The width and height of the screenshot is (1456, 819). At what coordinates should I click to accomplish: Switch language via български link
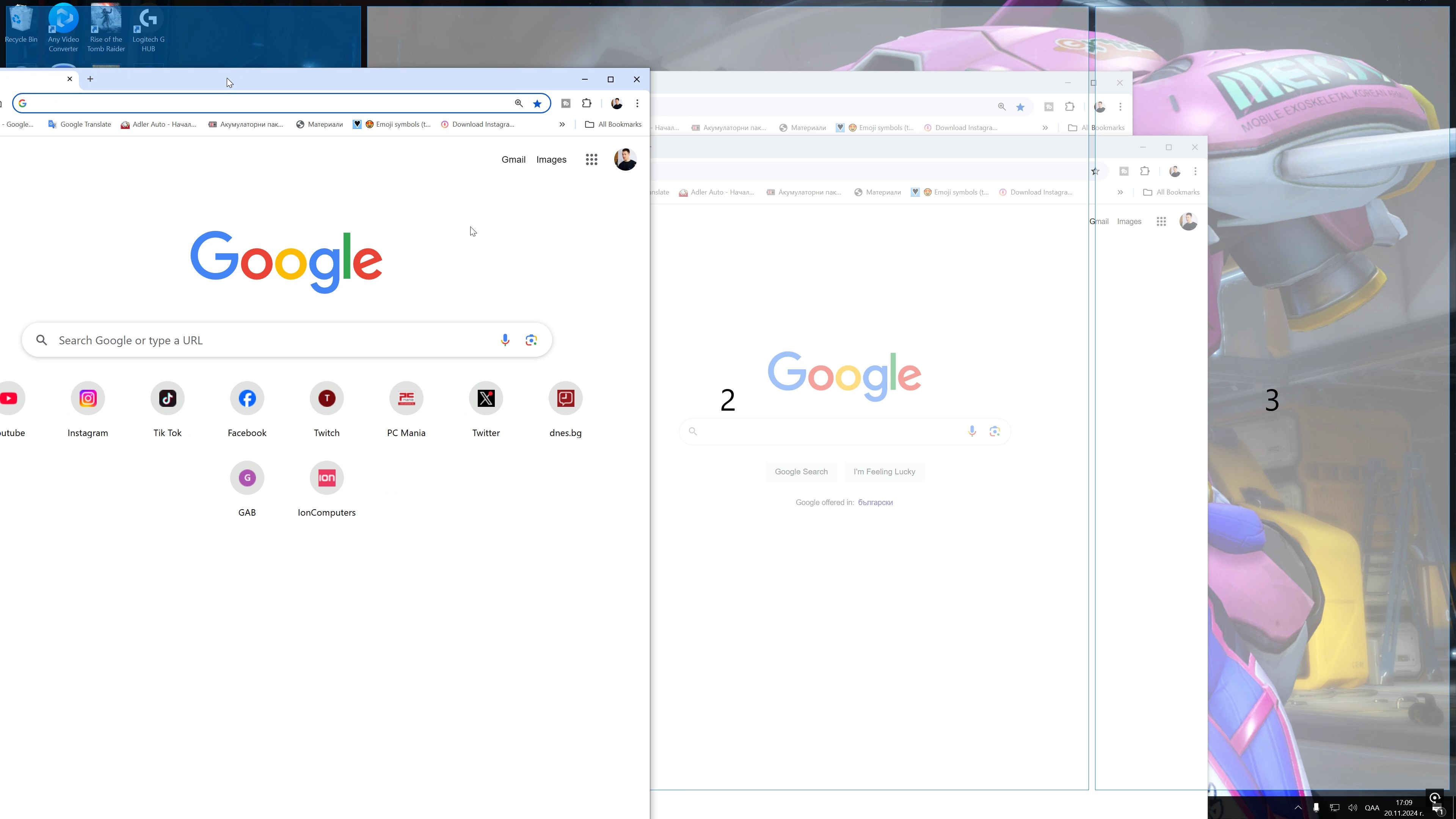tap(875, 502)
